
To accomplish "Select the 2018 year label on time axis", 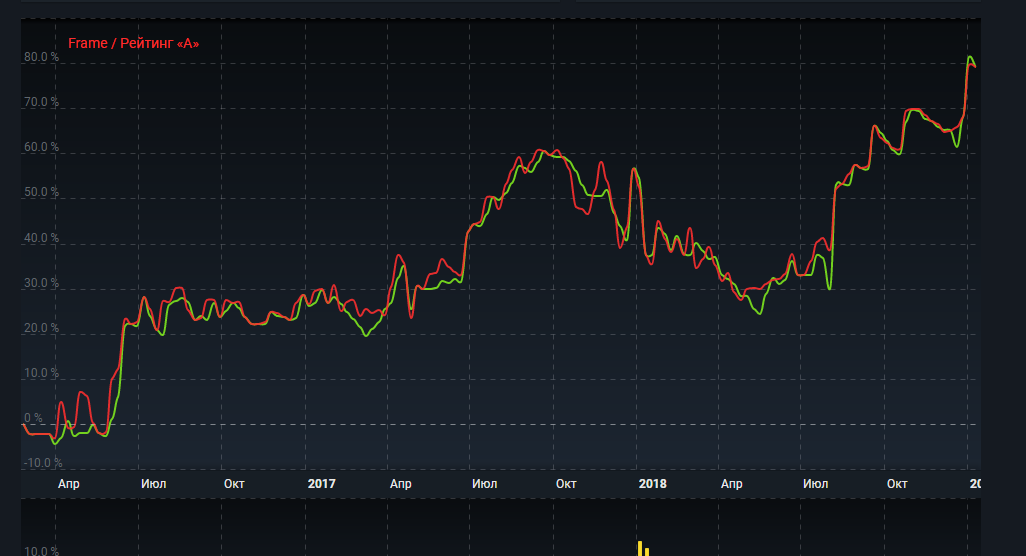I will (x=652, y=484).
